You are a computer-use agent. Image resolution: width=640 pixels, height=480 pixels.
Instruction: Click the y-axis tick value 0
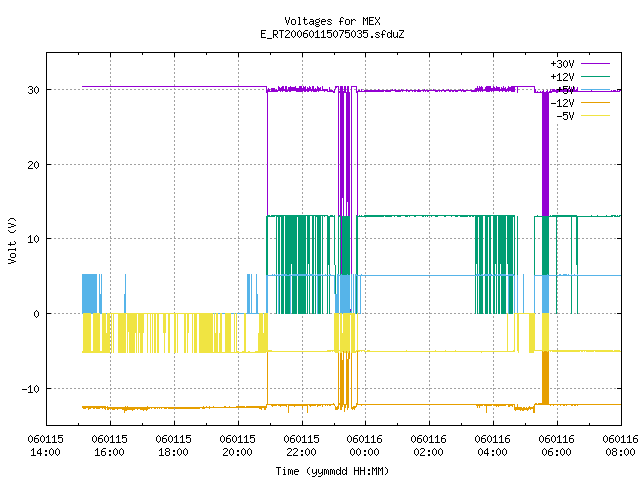pyautogui.click(x=37, y=314)
